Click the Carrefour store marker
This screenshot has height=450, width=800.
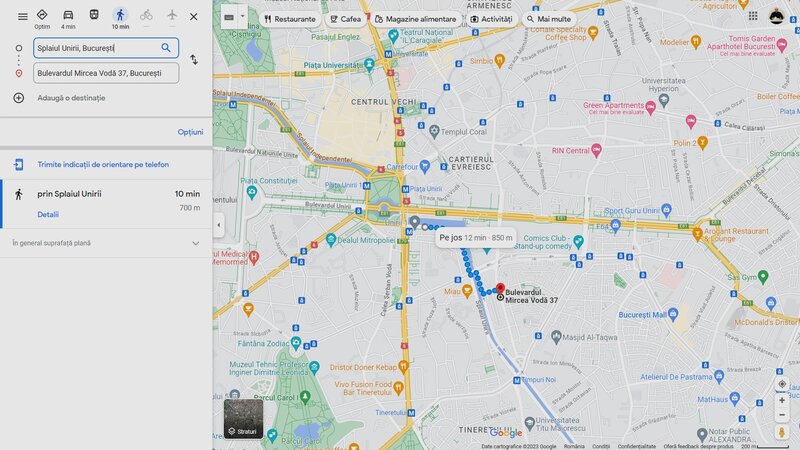(424, 166)
